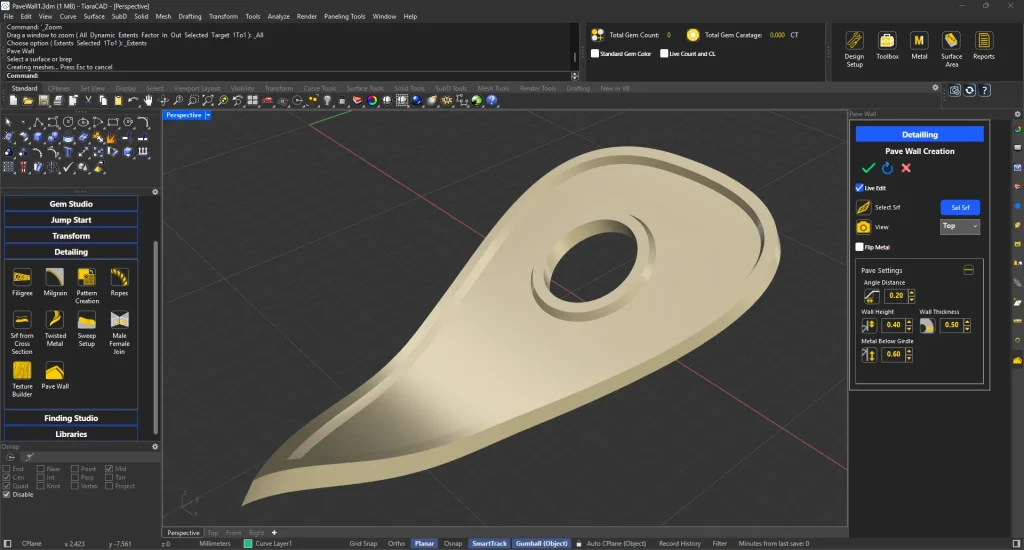Click the Texture Builder icon

[x=22, y=370]
